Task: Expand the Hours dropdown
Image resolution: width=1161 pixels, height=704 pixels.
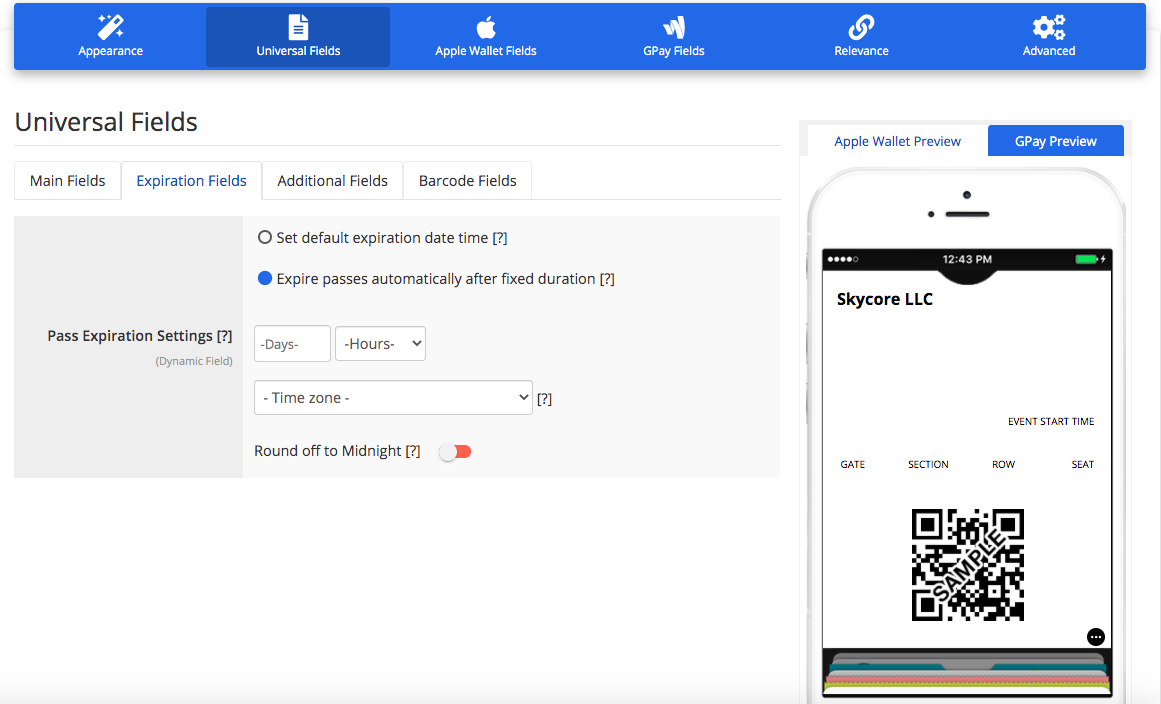Action: (380, 344)
